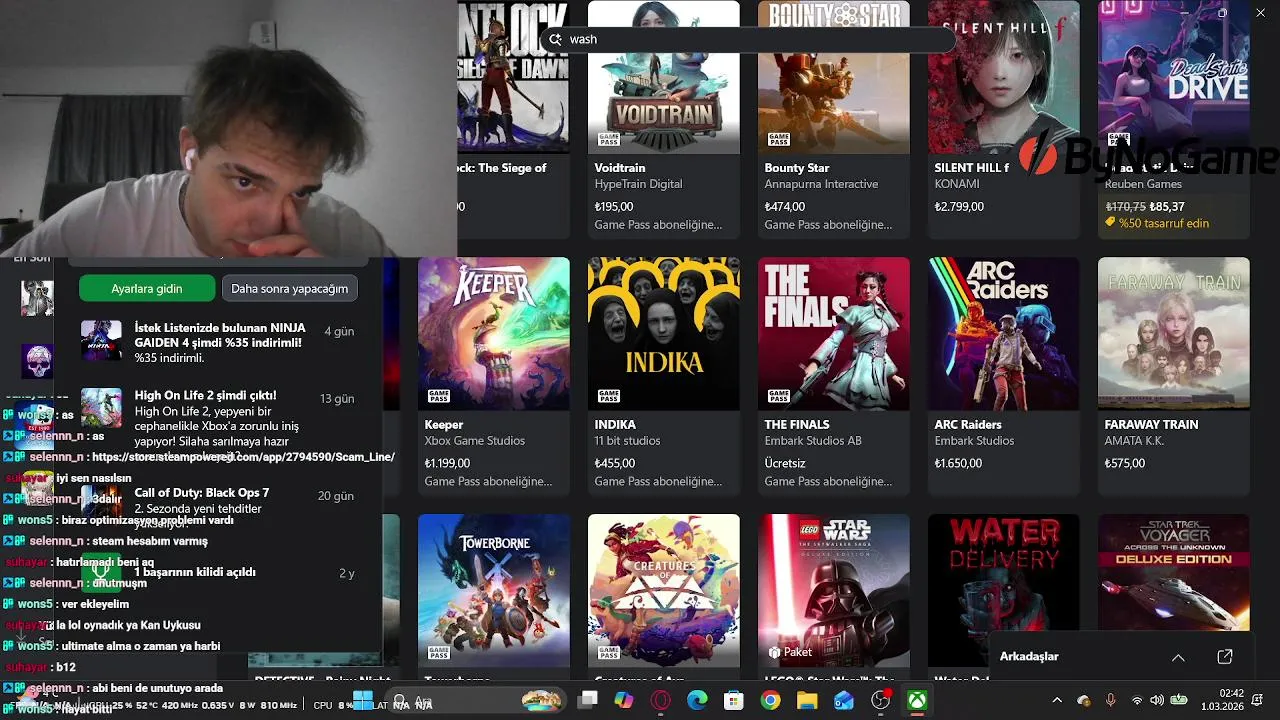Click the ₺2.799,00 price under SILENT HILL f

point(959,207)
